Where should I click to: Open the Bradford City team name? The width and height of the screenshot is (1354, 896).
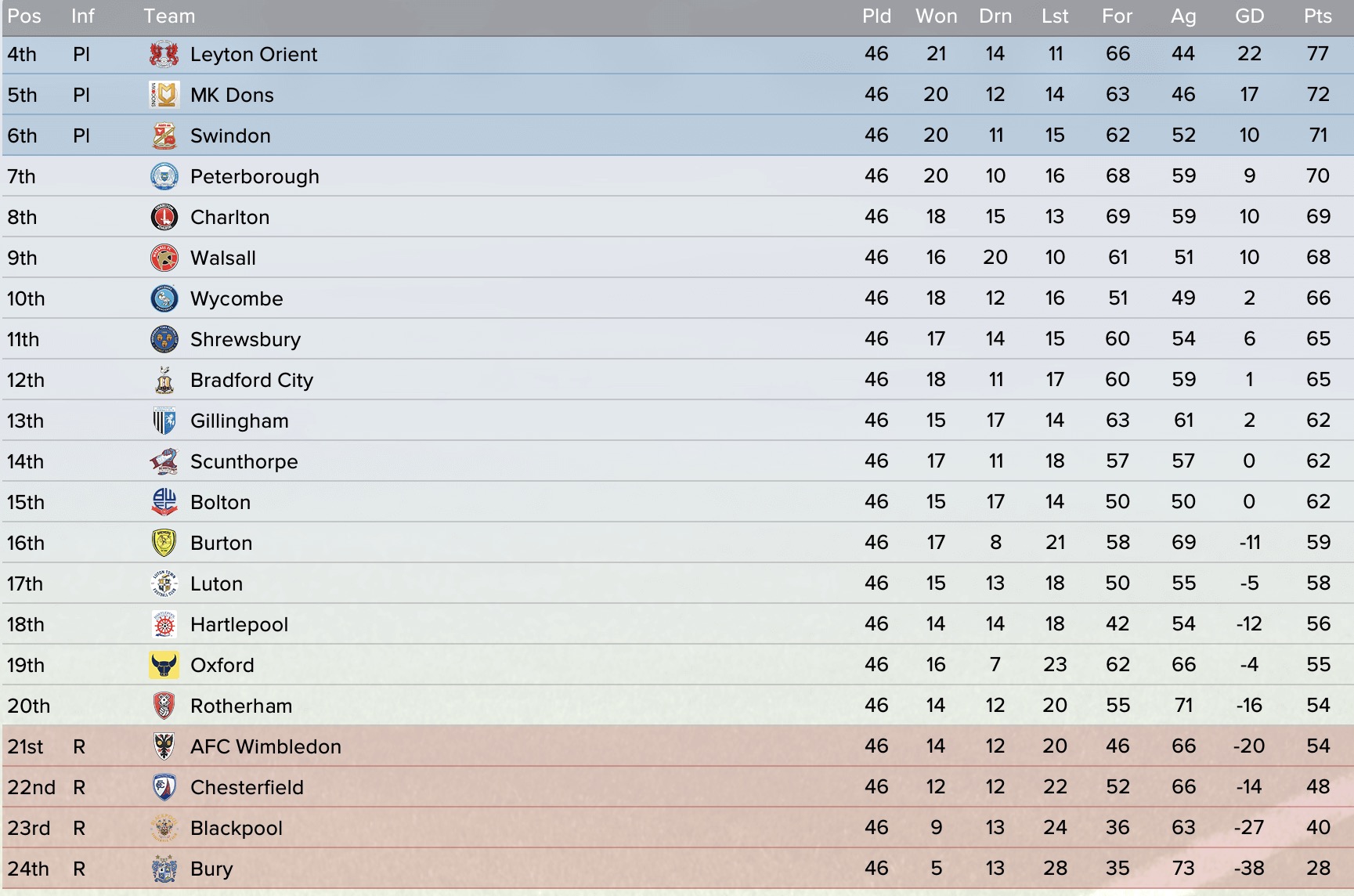point(252,380)
